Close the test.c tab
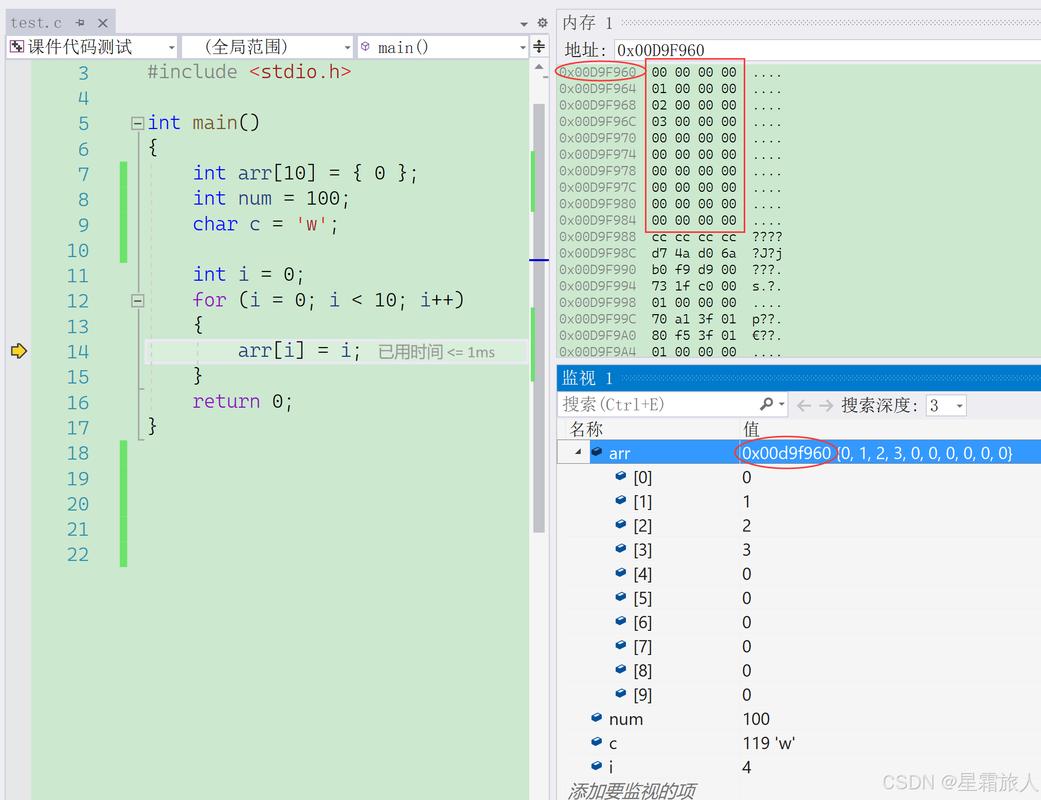The image size is (1041, 800). click(102, 22)
